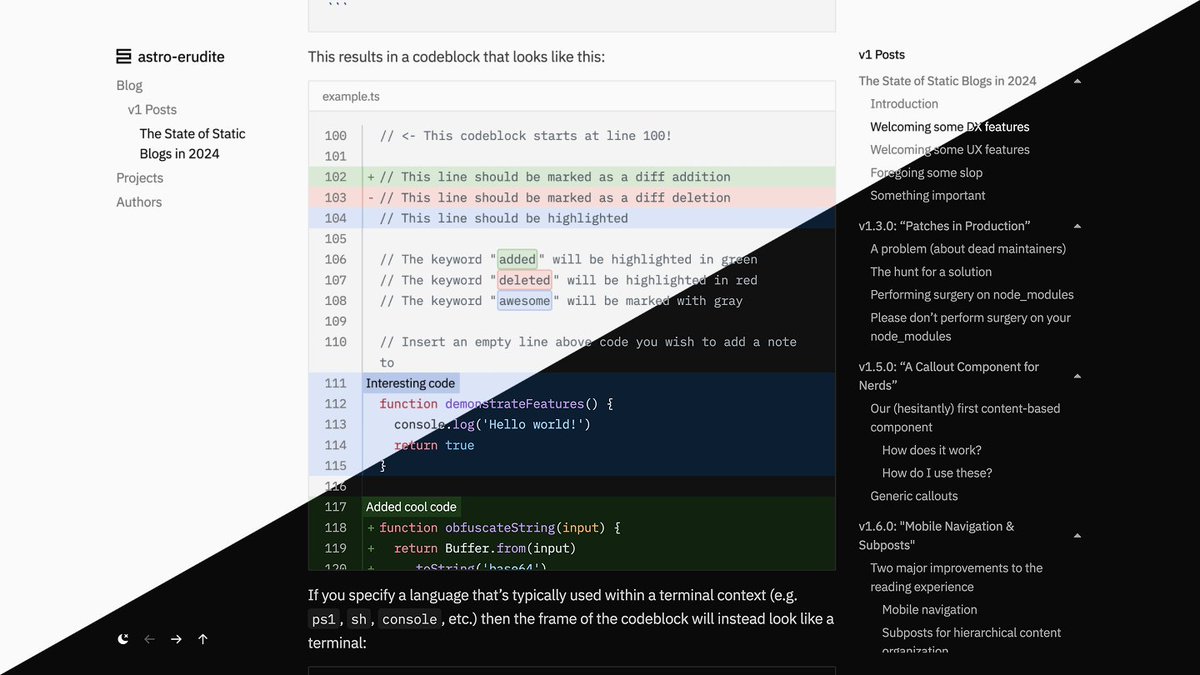
Task: Go to previous post with left arrow
Action: pos(150,639)
